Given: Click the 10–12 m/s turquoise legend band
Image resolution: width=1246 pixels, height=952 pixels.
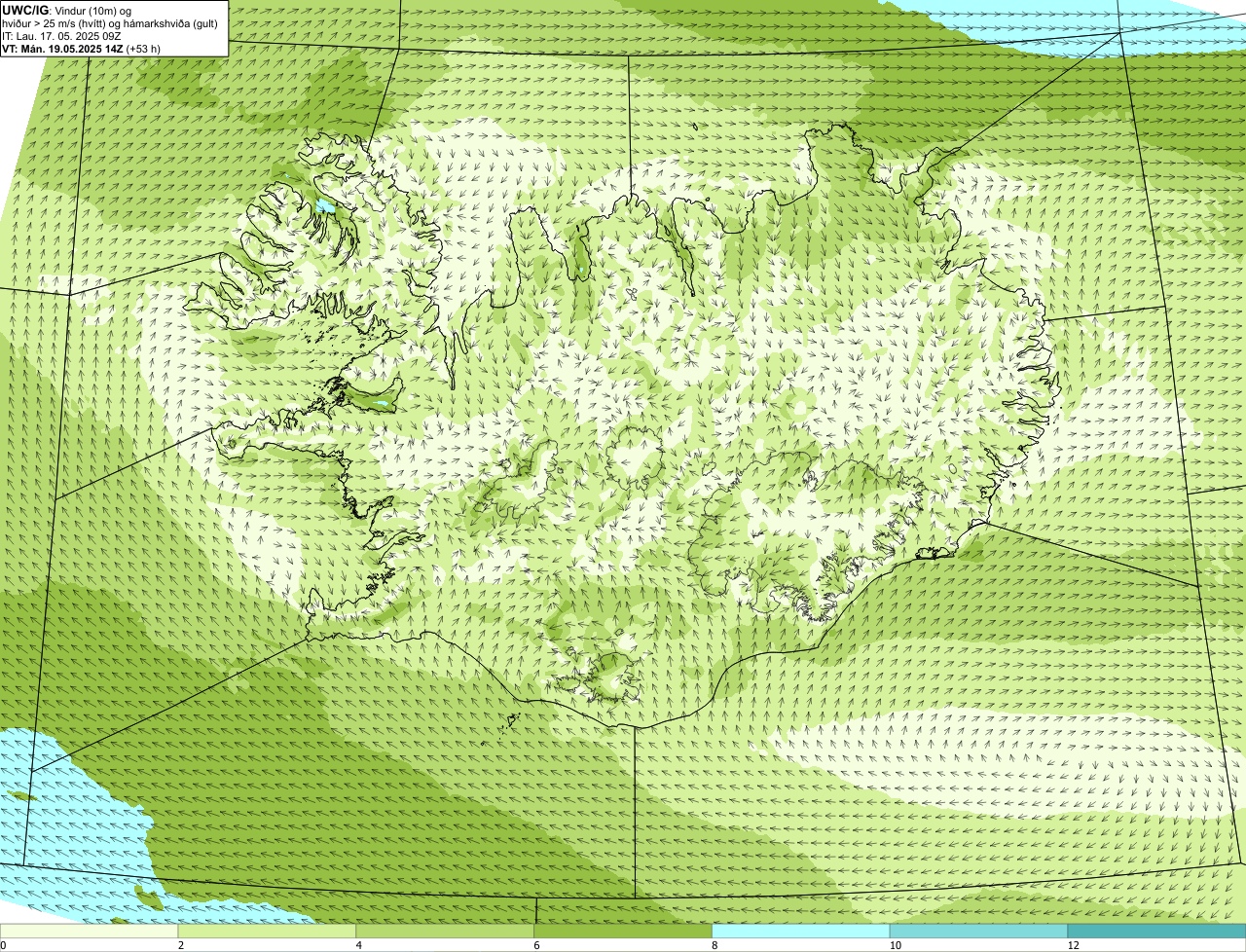Looking at the screenshot, I should [x=979, y=932].
